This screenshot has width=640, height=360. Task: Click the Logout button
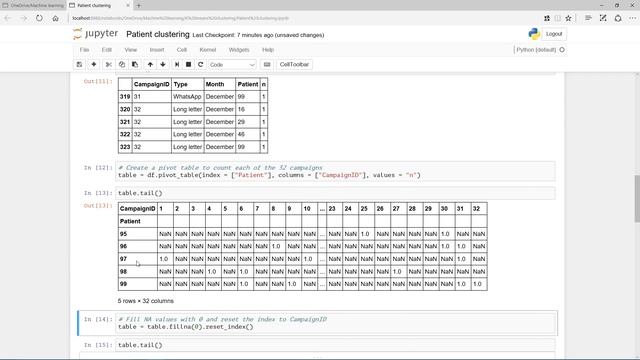tap(554, 34)
